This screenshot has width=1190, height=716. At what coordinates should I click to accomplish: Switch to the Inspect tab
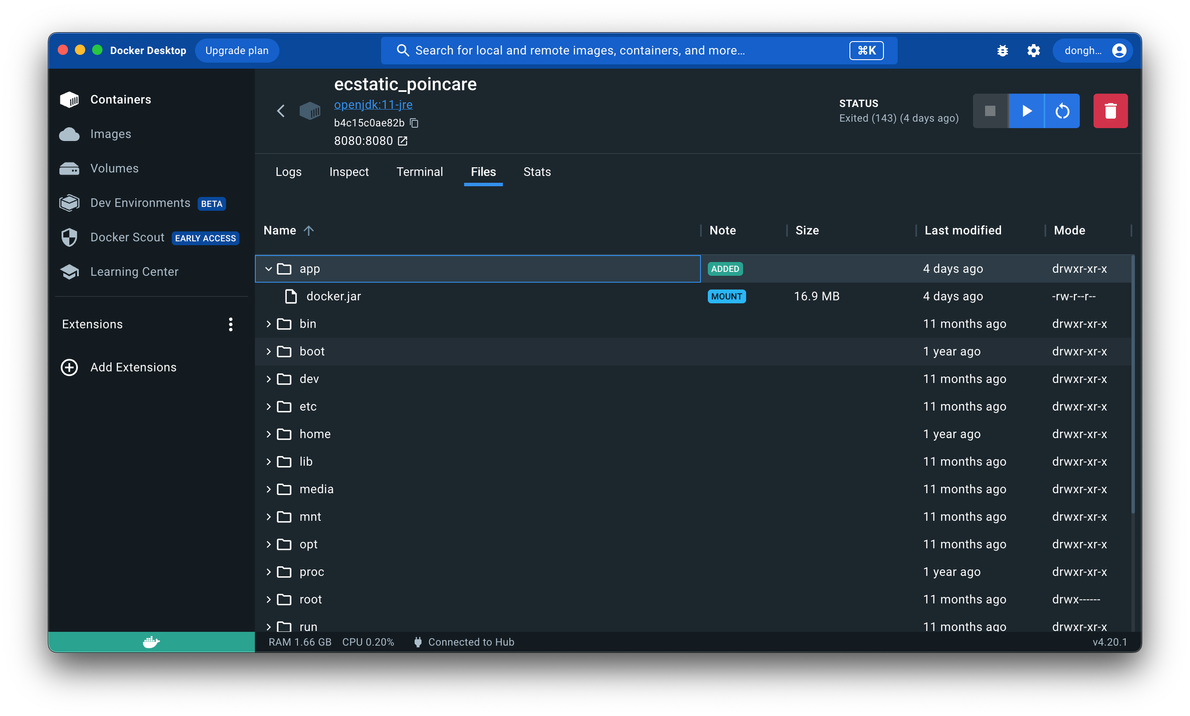coord(349,172)
